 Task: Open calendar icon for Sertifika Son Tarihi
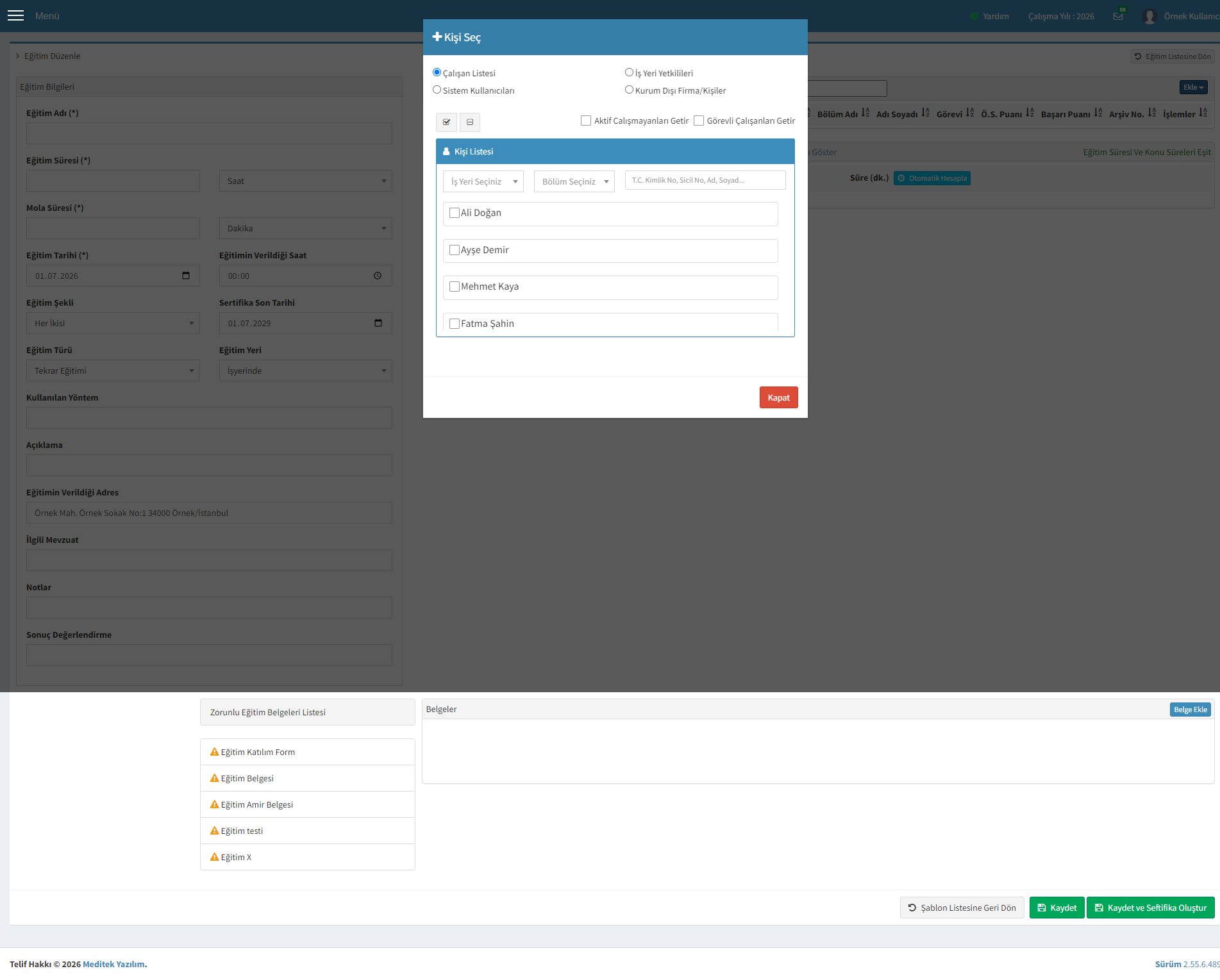378,323
